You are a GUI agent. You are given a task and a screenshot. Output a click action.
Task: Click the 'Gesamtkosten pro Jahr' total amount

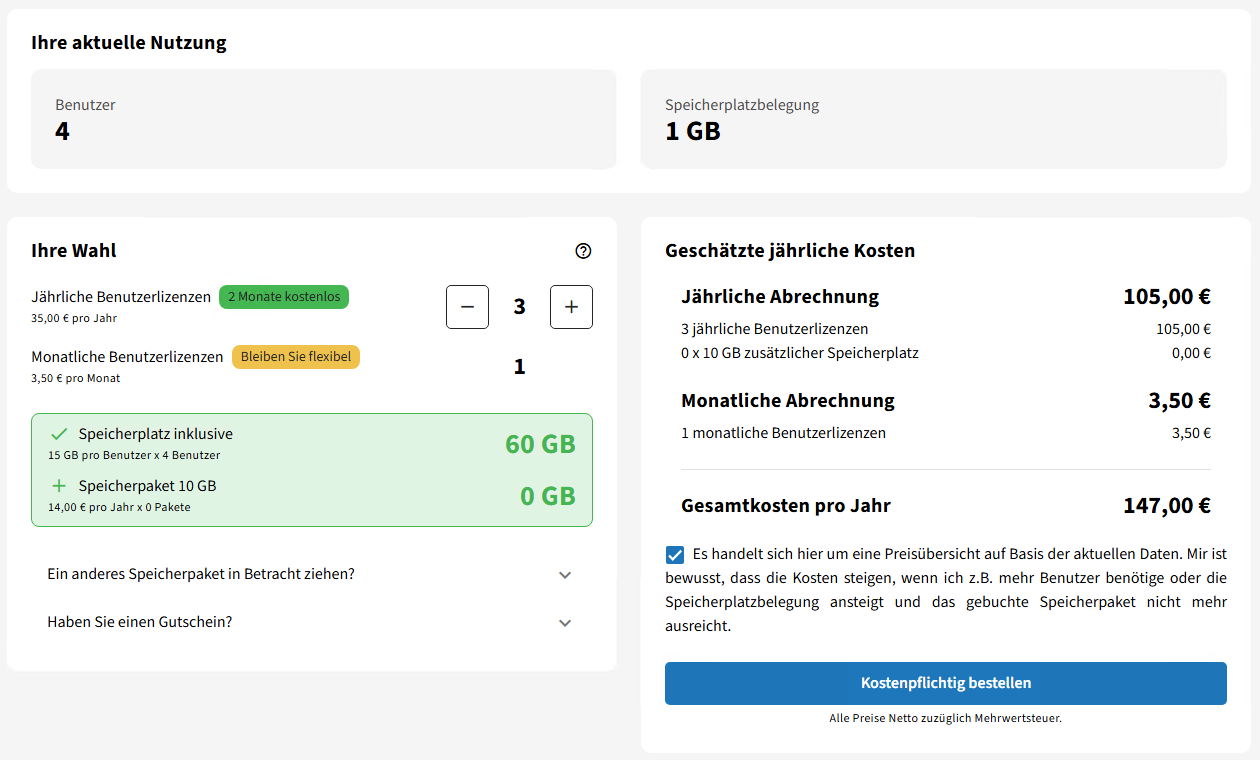click(x=1166, y=505)
